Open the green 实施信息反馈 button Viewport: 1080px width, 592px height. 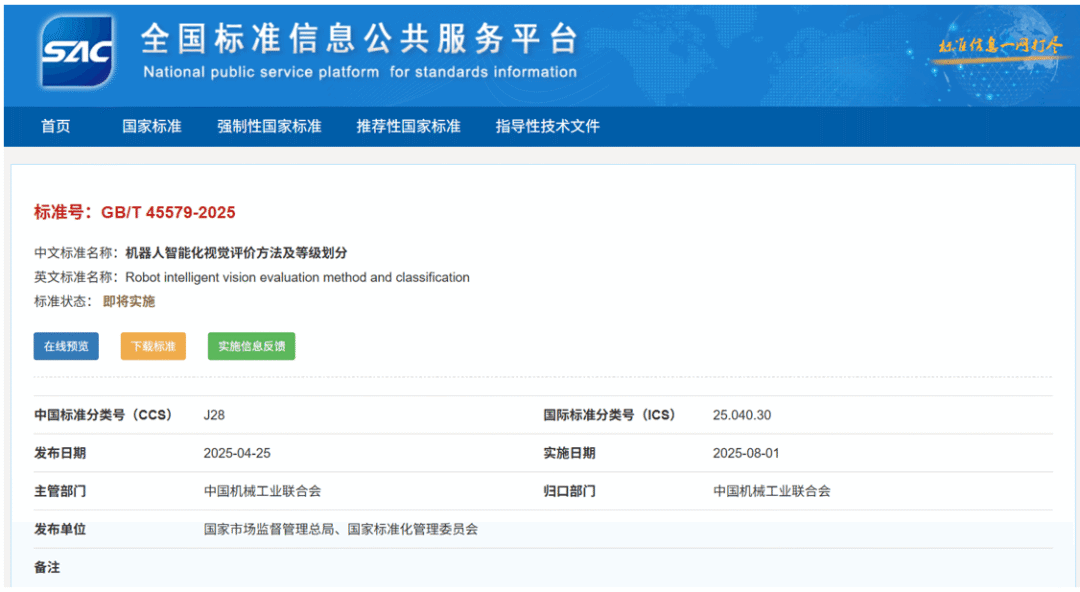pos(251,347)
